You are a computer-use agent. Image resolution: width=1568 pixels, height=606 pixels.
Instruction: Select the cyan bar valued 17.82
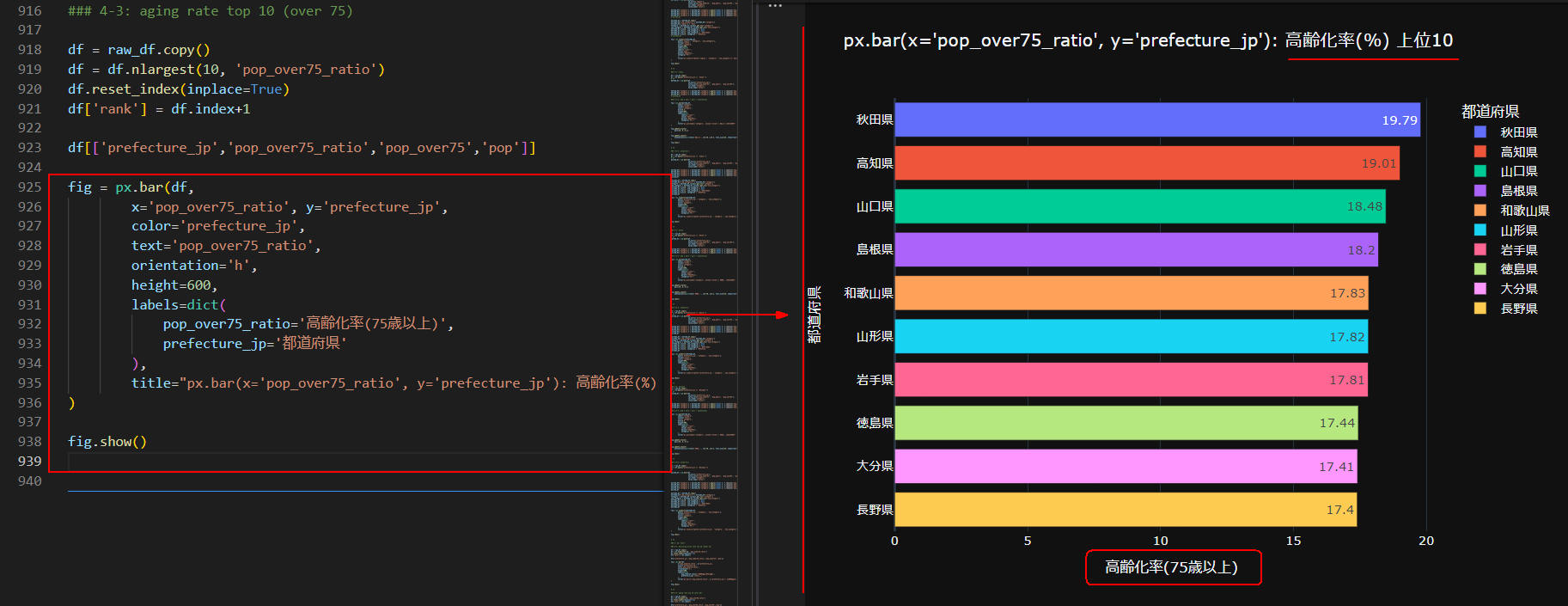1132,336
